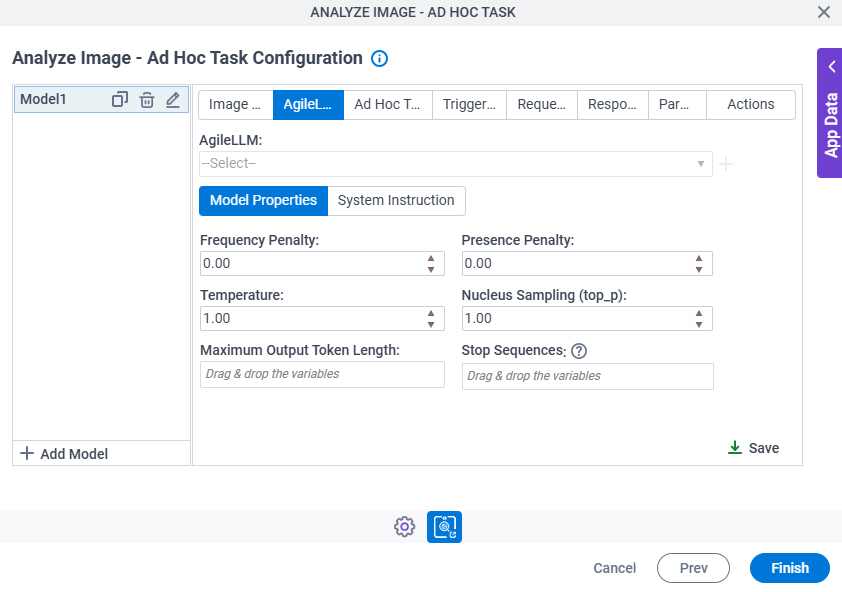Expand the App Data side panel

[x=830, y=113]
